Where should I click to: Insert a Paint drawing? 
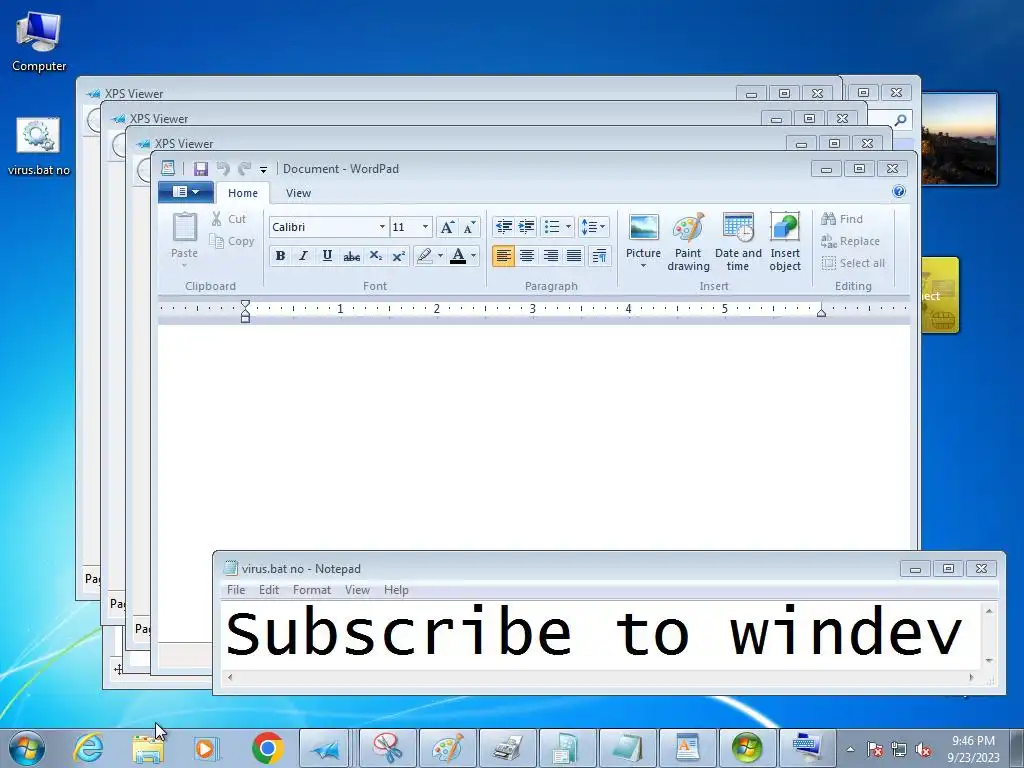(688, 241)
